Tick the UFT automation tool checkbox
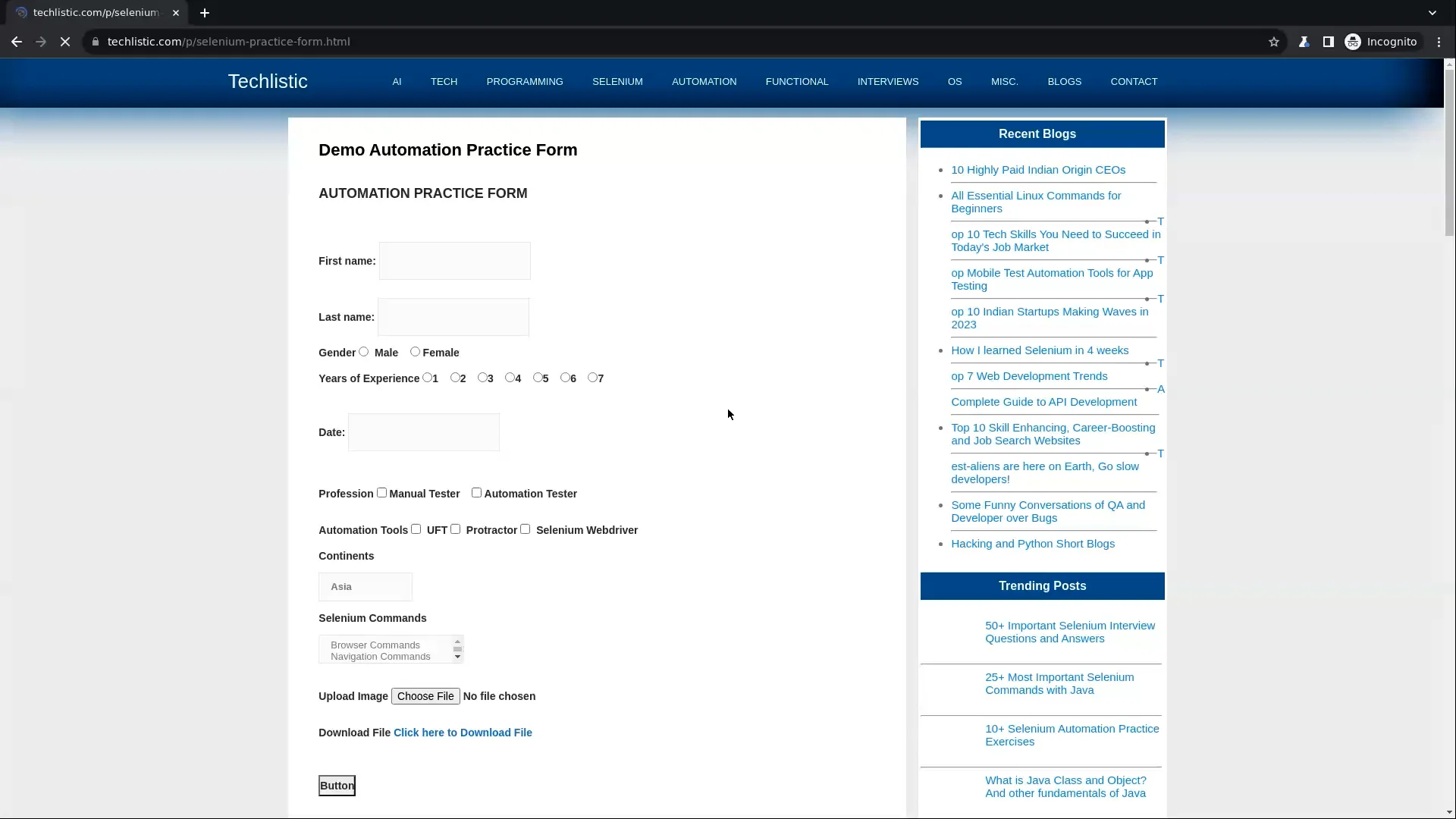 (x=416, y=529)
